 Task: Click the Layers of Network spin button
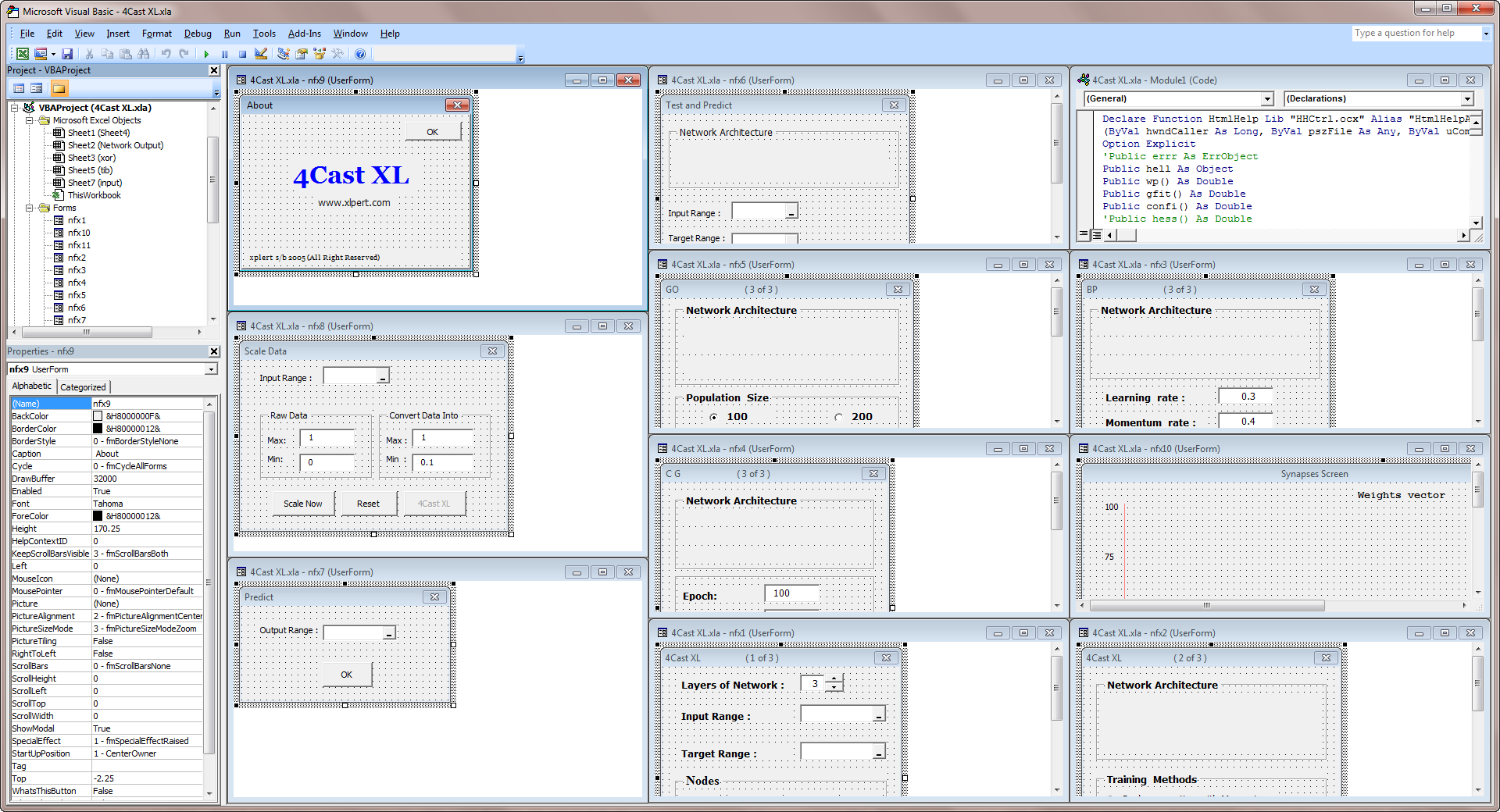834,684
